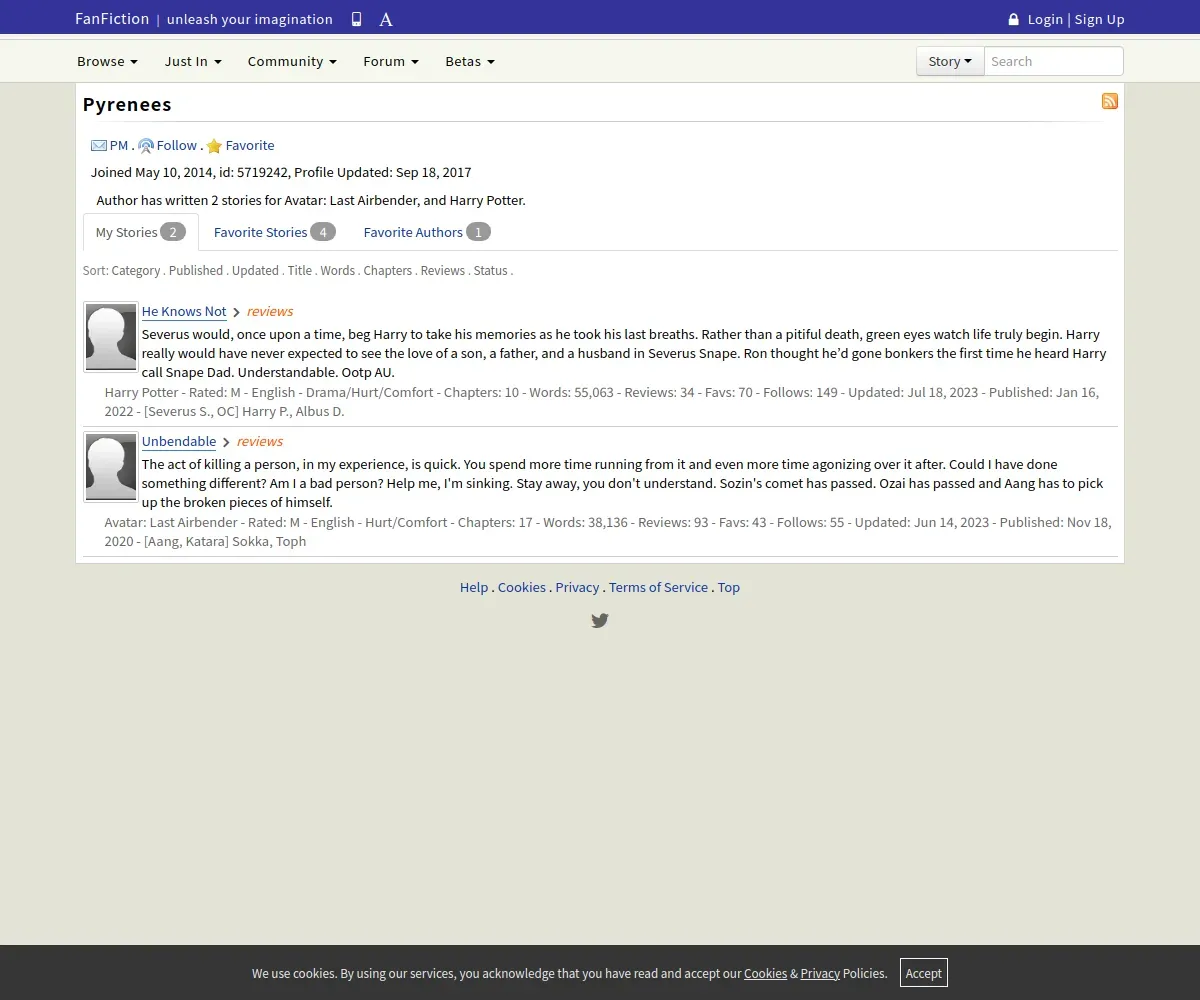Image resolution: width=1200 pixels, height=1000 pixels.
Task: Sort stories by Title
Action: click(300, 271)
